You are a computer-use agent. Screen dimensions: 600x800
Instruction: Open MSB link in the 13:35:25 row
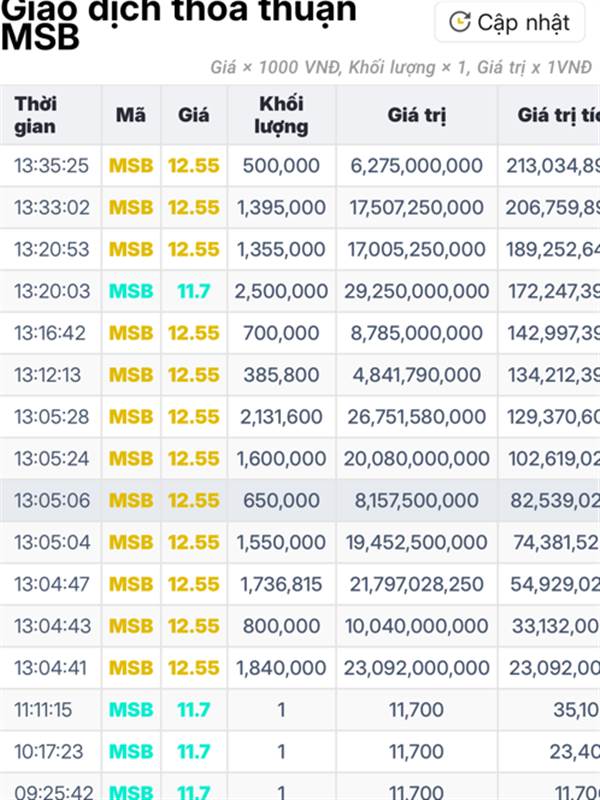(131, 166)
